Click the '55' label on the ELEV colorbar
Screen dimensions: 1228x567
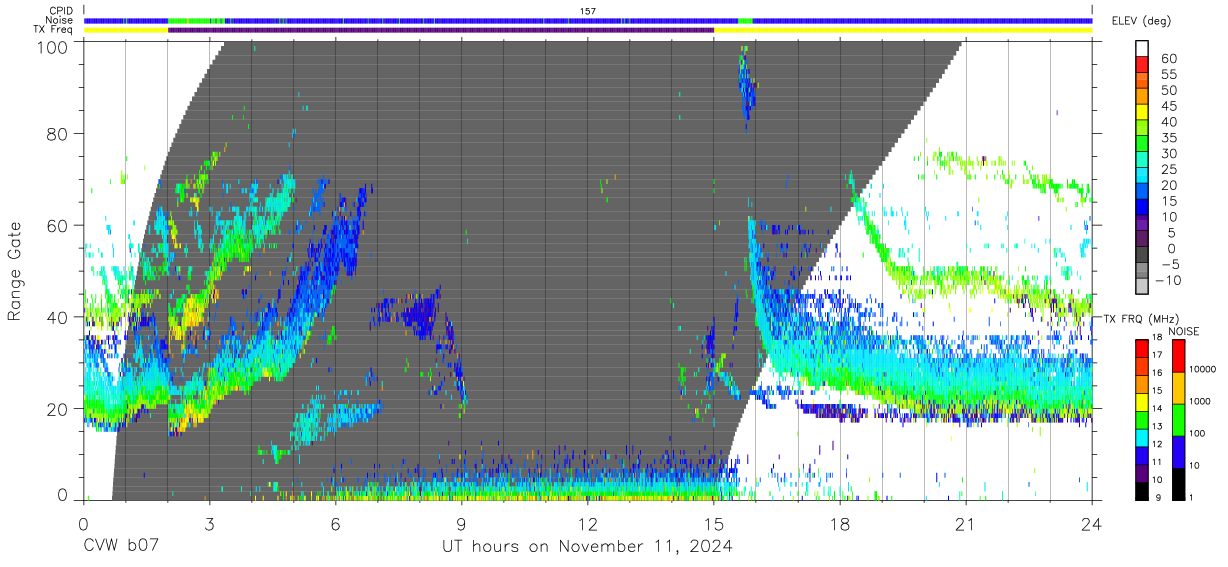click(1167, 74)
